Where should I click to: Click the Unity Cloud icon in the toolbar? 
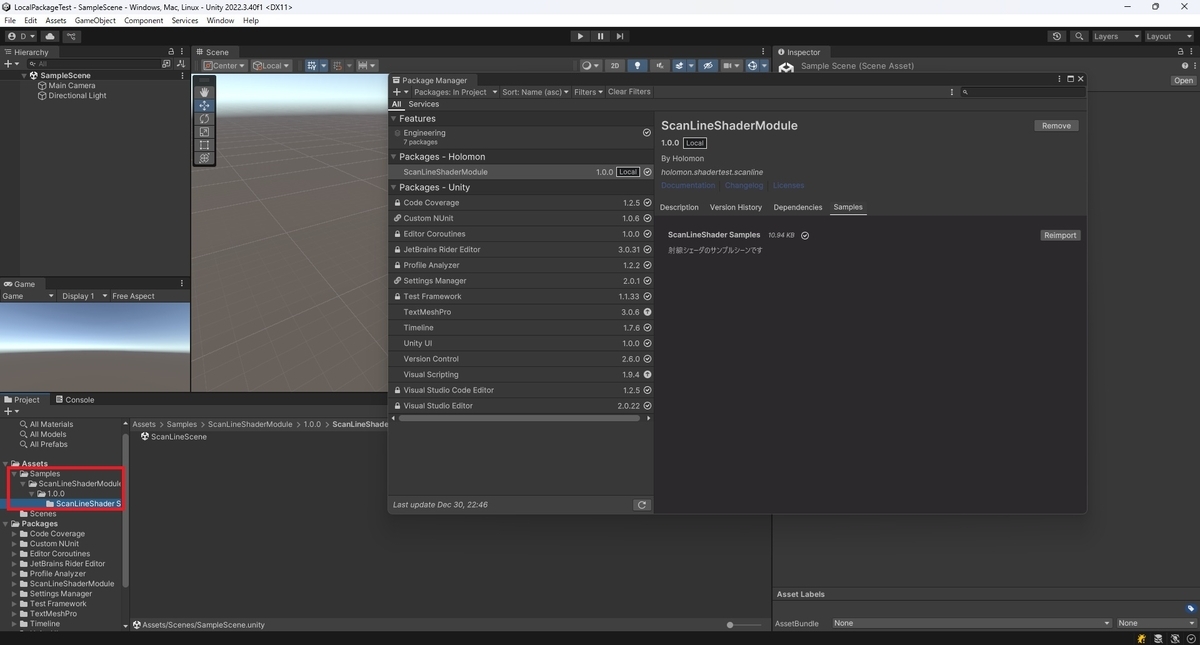click(x=50, y=36)
